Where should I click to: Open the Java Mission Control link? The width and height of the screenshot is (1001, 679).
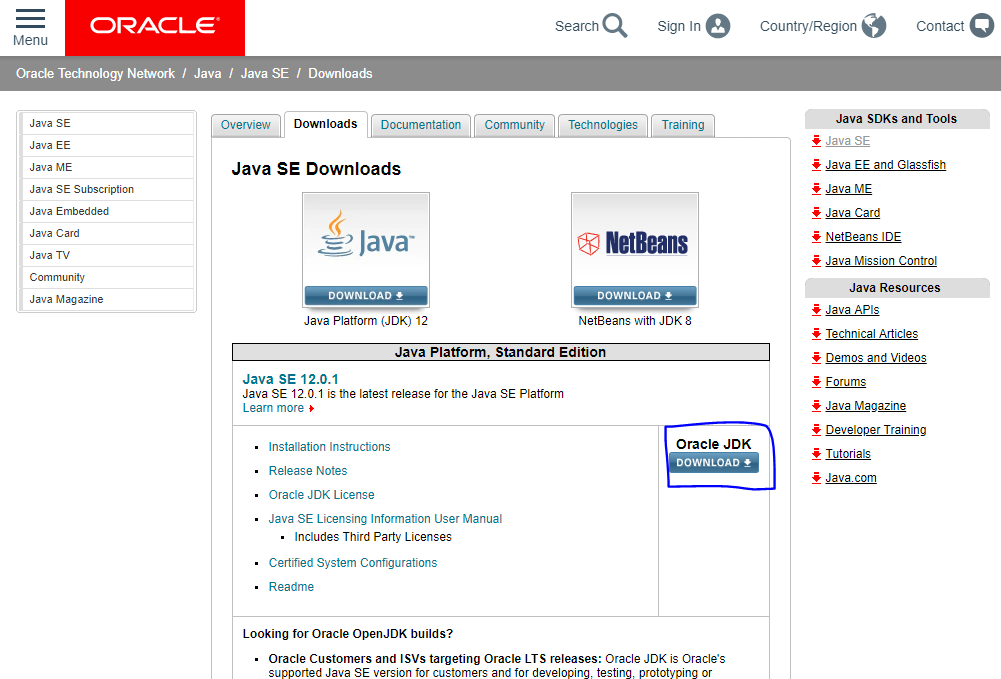881,260
